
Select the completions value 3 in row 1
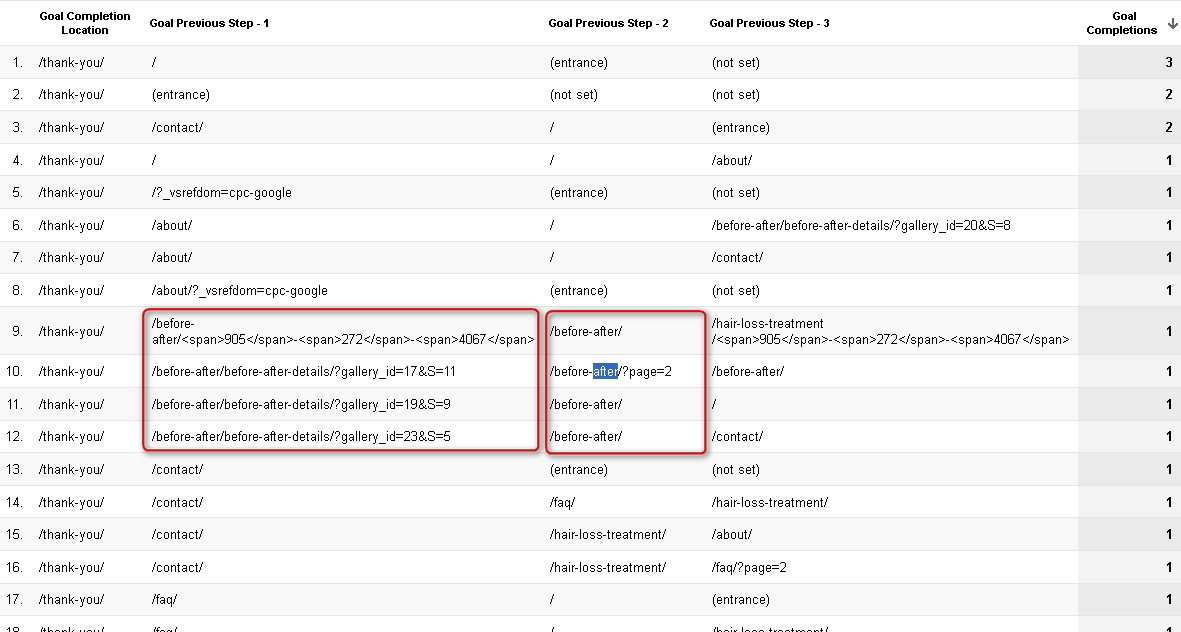click(1168, 62)
